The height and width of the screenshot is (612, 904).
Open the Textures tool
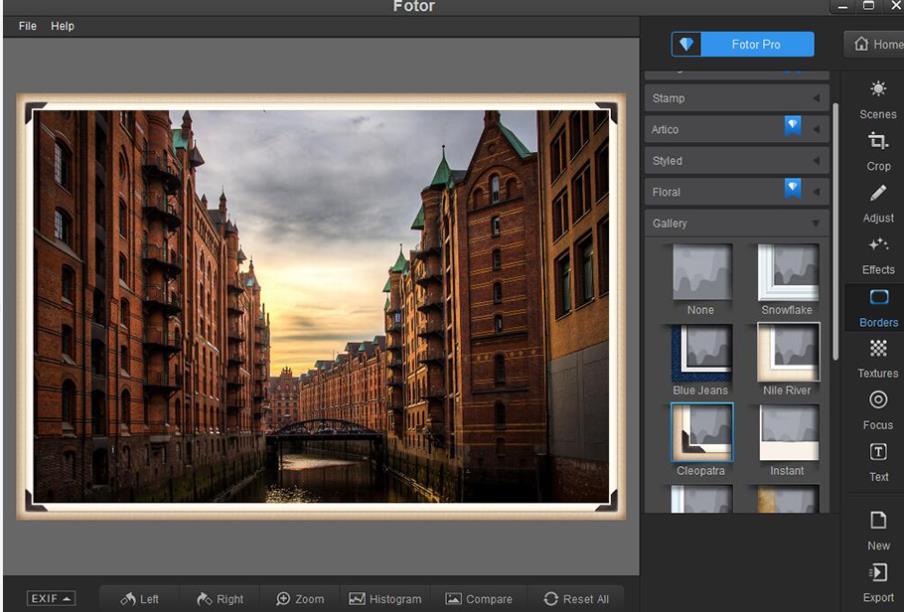click(877, 359)
